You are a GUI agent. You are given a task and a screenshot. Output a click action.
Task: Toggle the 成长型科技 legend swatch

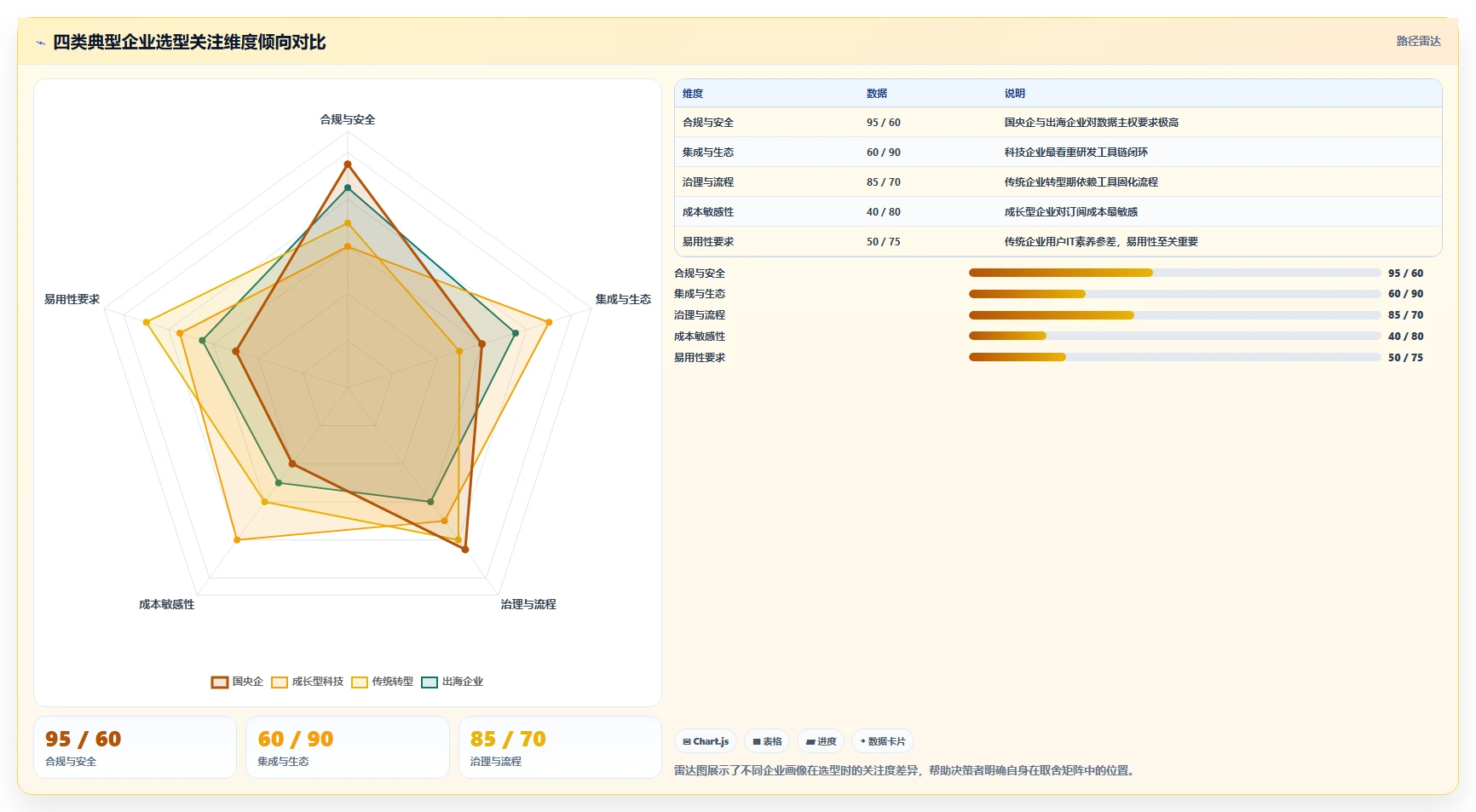click(x=280, y=682)
